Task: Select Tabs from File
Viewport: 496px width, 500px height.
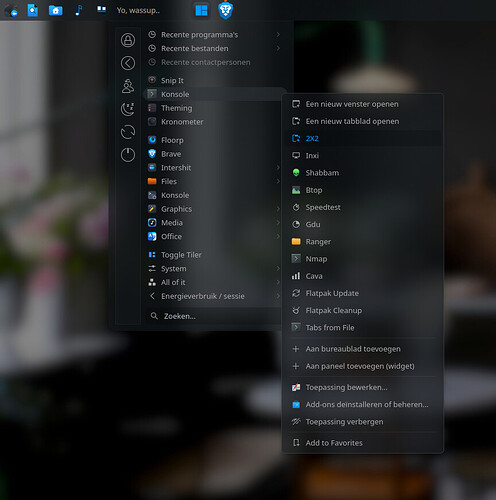Action: 364,328
